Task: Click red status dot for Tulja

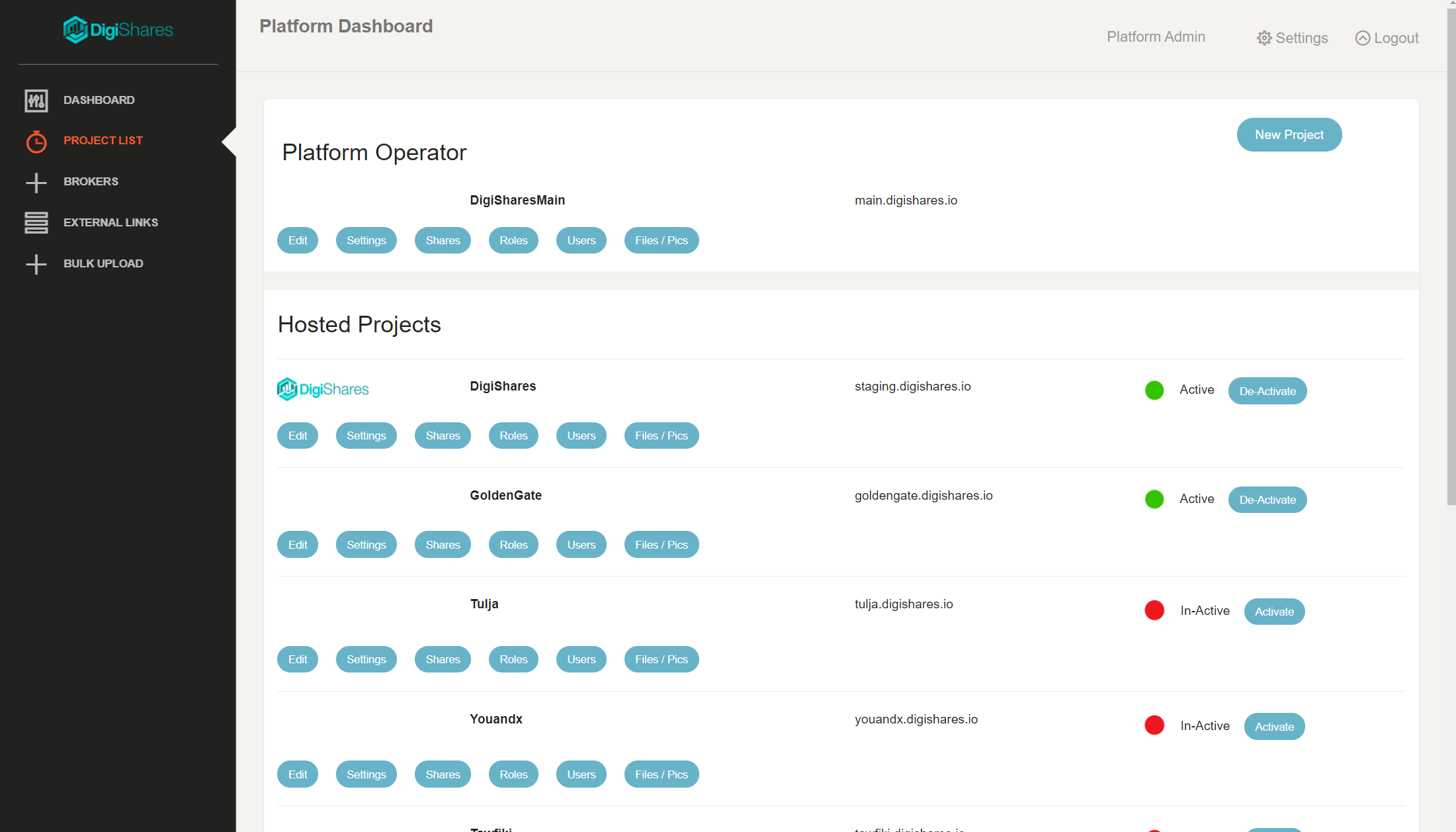Action: click(x=1154, y=610)
